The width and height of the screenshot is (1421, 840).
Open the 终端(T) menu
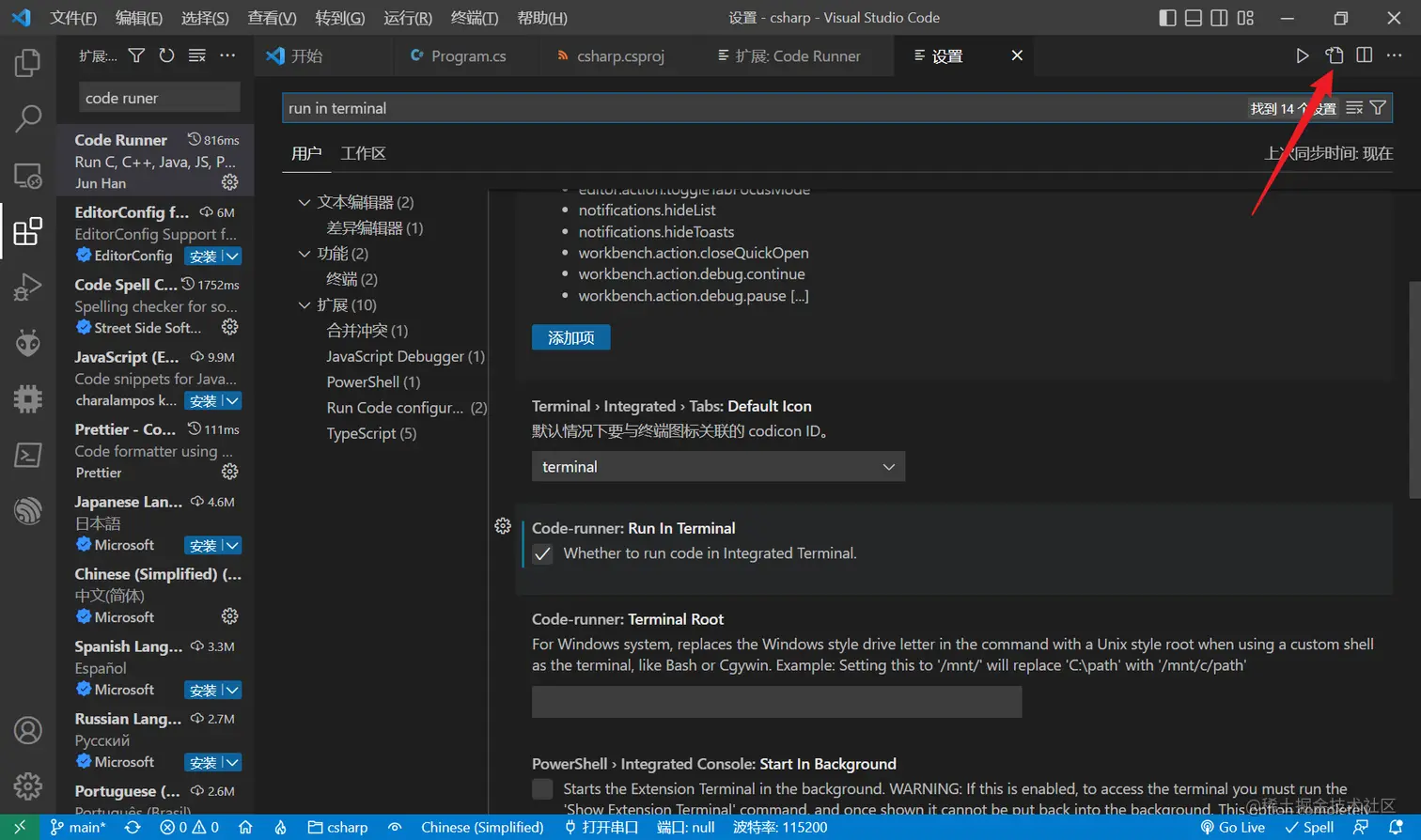(475, 18)
